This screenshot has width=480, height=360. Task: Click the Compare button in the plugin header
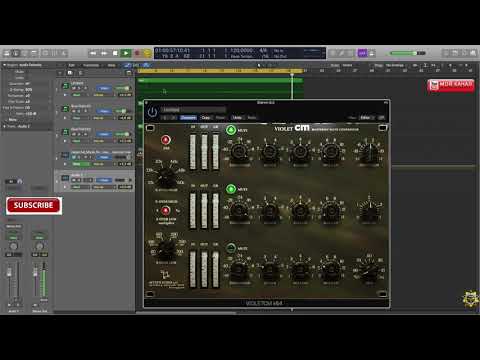pyautogui.click(x=188, y=118)
